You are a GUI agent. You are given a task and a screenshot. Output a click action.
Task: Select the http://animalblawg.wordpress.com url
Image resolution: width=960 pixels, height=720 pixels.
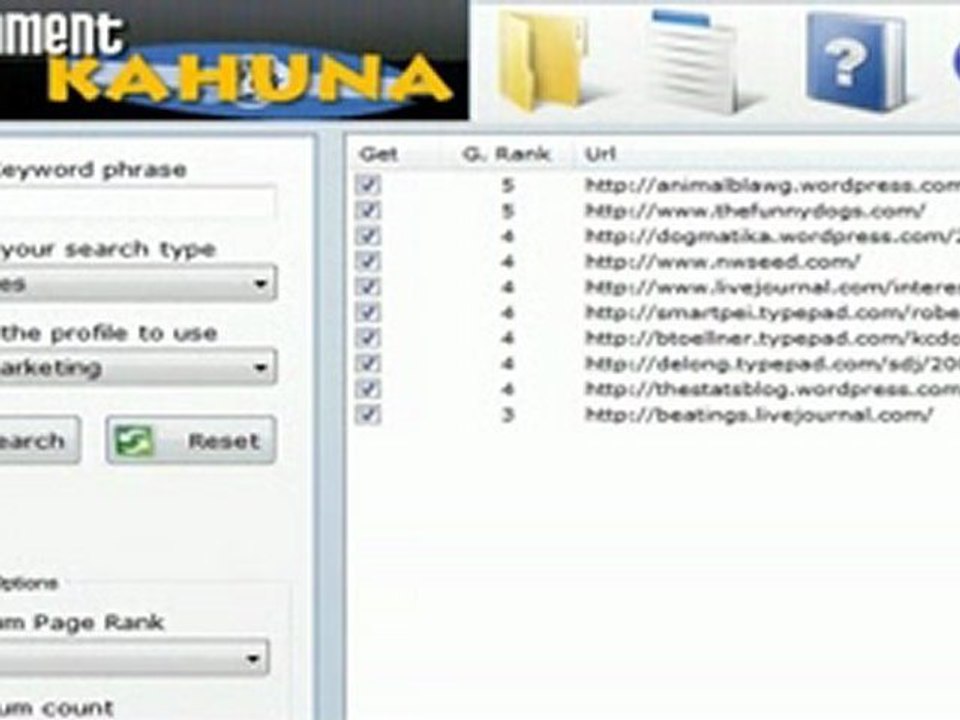[773, 185]
